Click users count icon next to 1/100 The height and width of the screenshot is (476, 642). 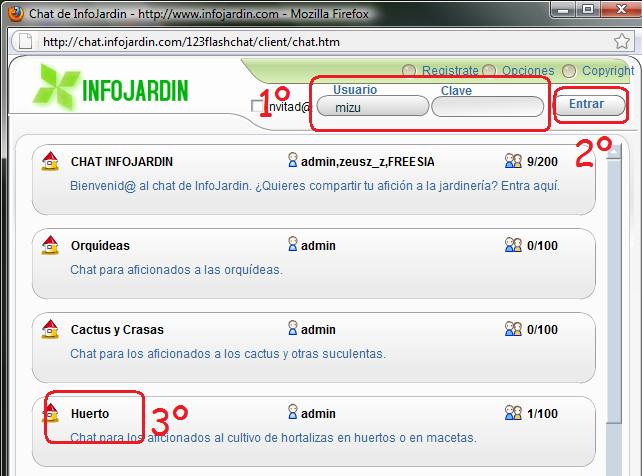click(513, 413)
